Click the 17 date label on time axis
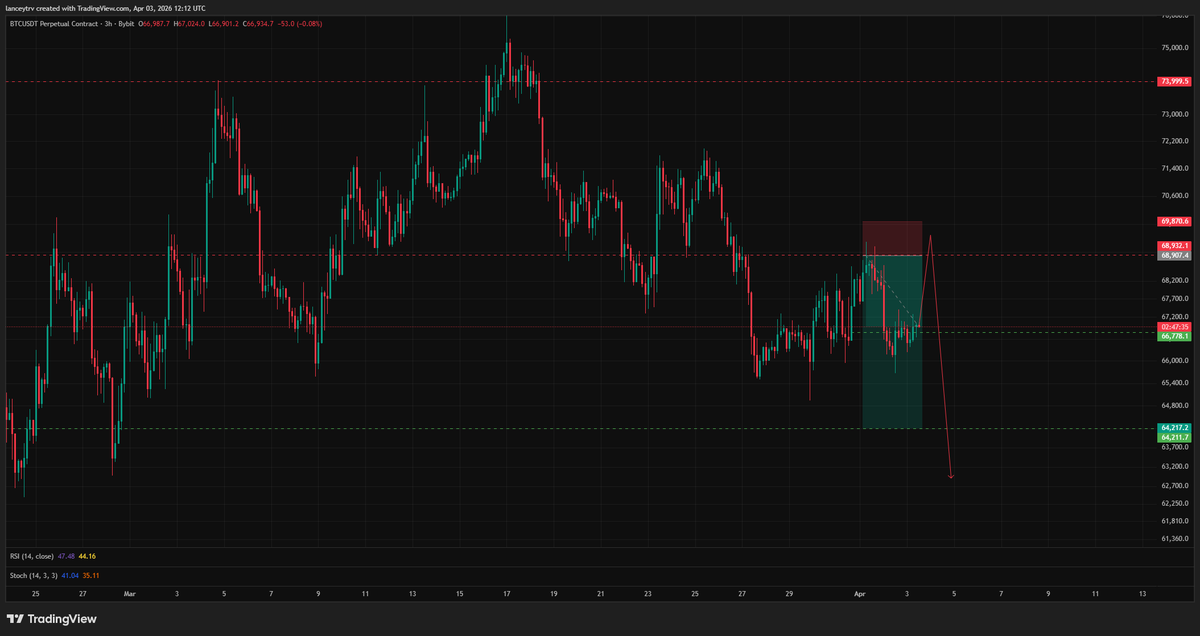Image resolution: width=1200 pixels, height=636 pixels. click(507, 594)
